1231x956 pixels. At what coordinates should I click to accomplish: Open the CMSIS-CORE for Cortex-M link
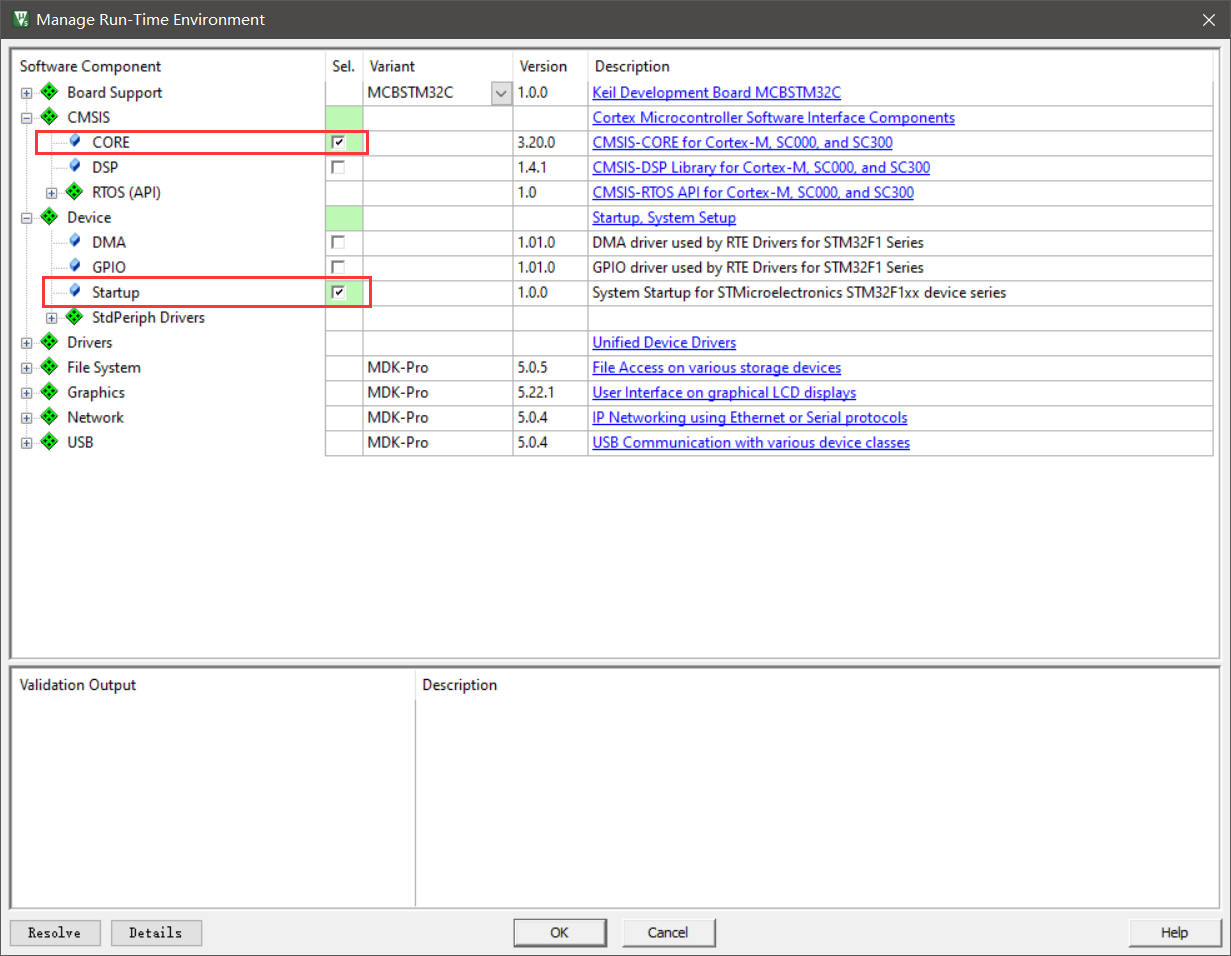coord(743,142)
